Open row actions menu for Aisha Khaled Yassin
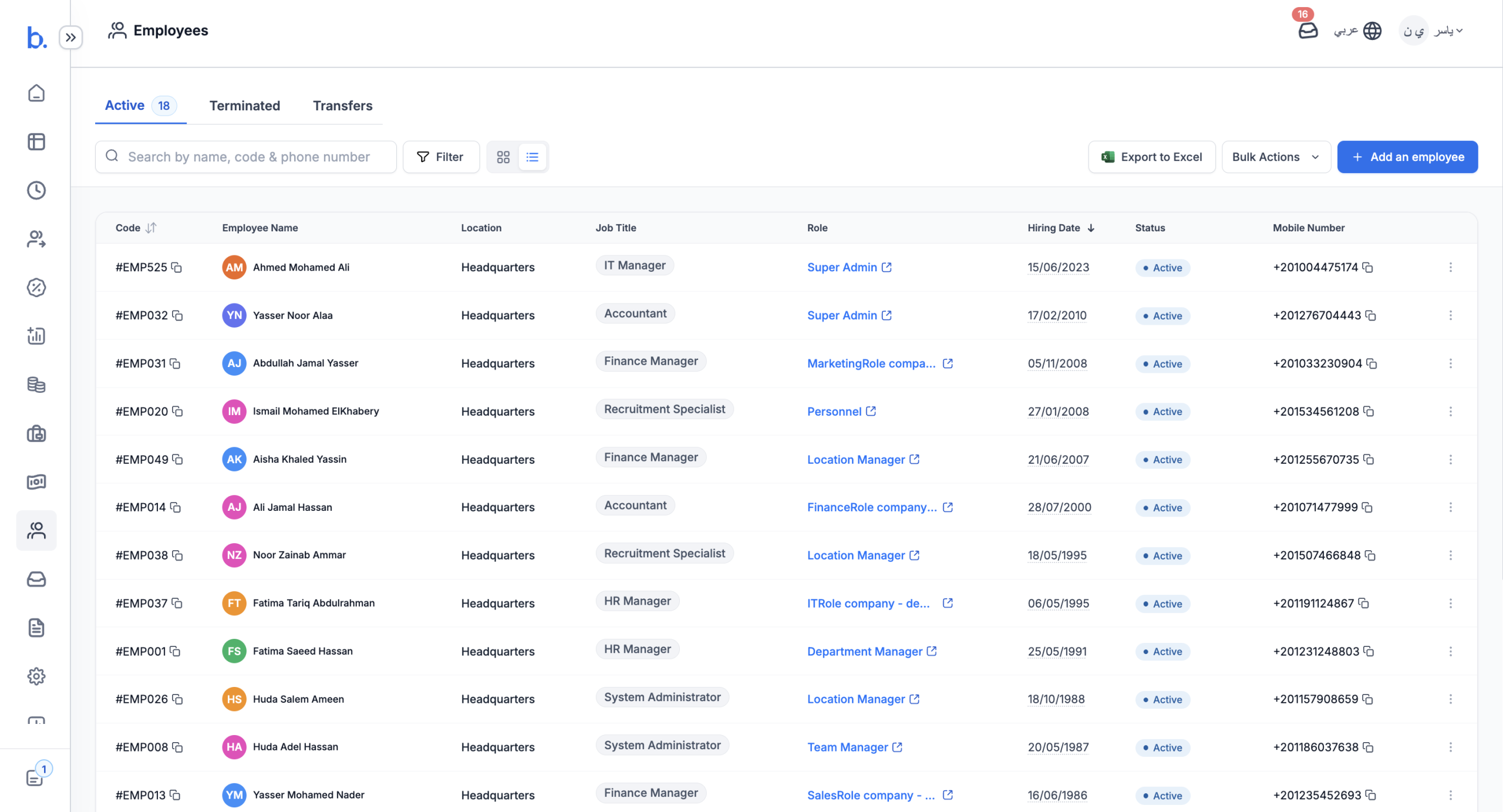This screenshot has height=812, width=1503. click(1450, 459)
